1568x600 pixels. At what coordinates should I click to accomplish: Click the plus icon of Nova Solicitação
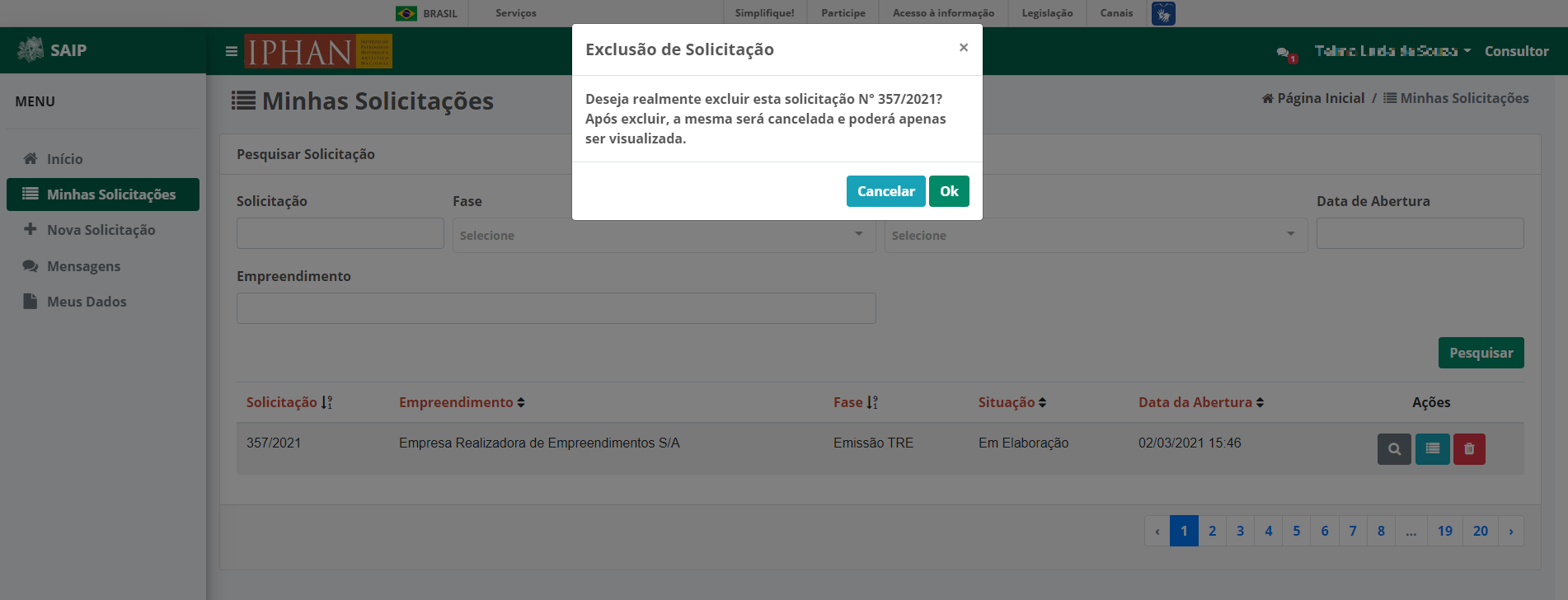pos(31,229)
